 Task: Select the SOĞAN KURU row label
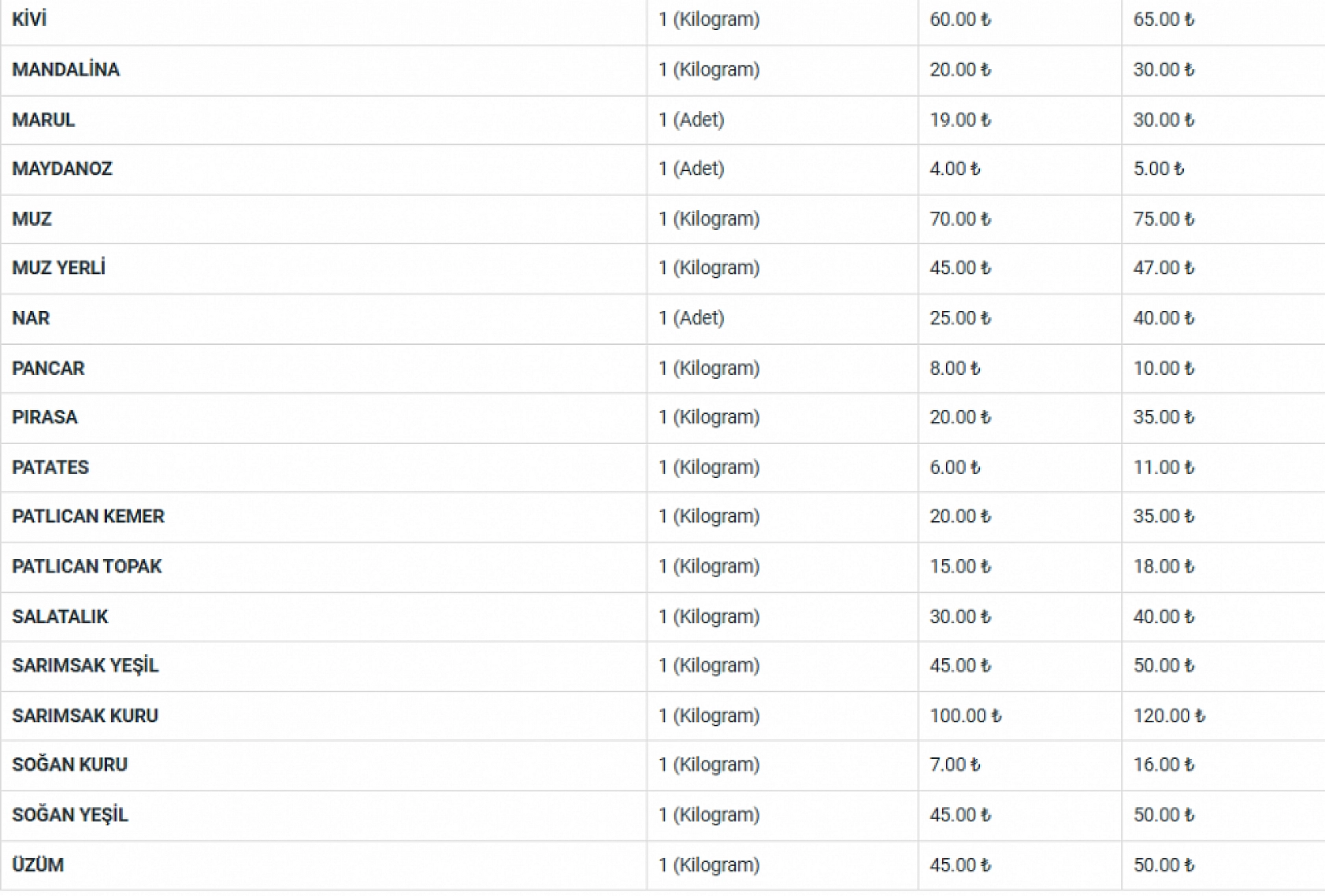(x=69, y=765)
